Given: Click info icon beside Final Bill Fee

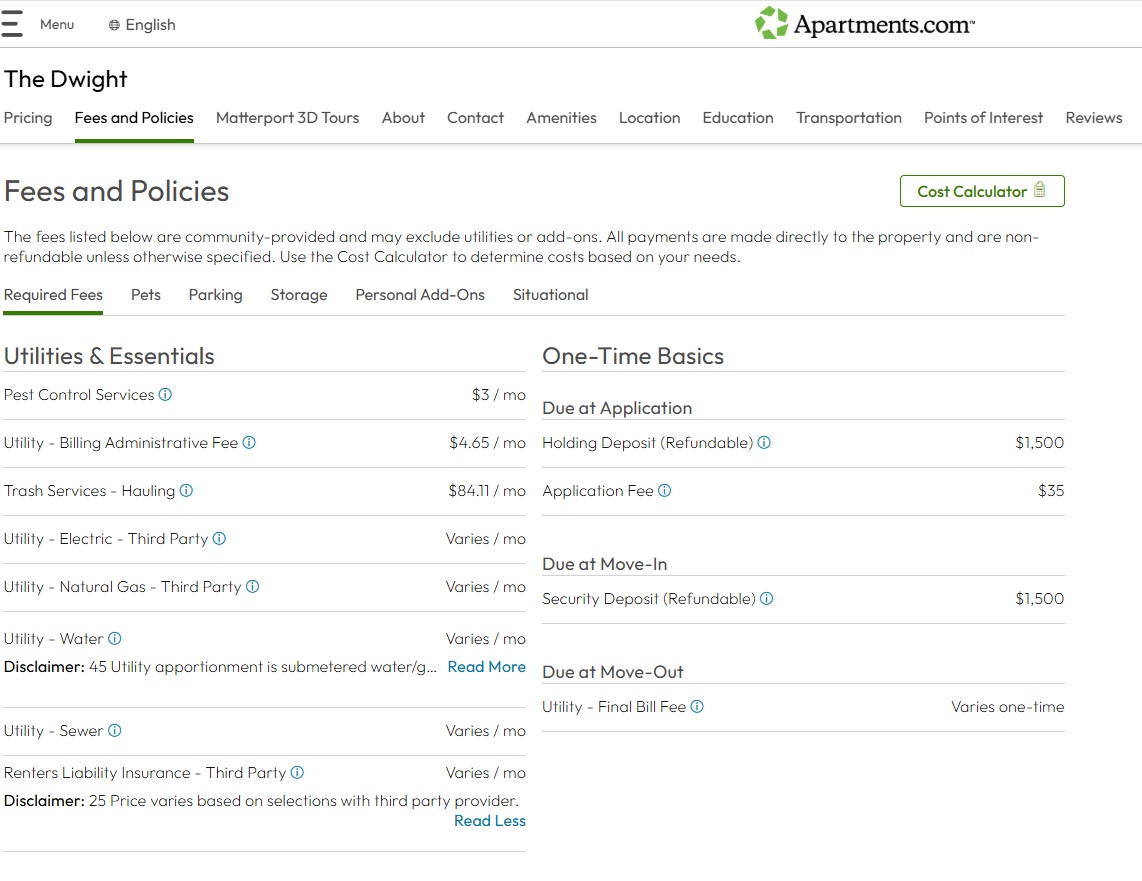Looking at the screenshot, I should point(697,707).
